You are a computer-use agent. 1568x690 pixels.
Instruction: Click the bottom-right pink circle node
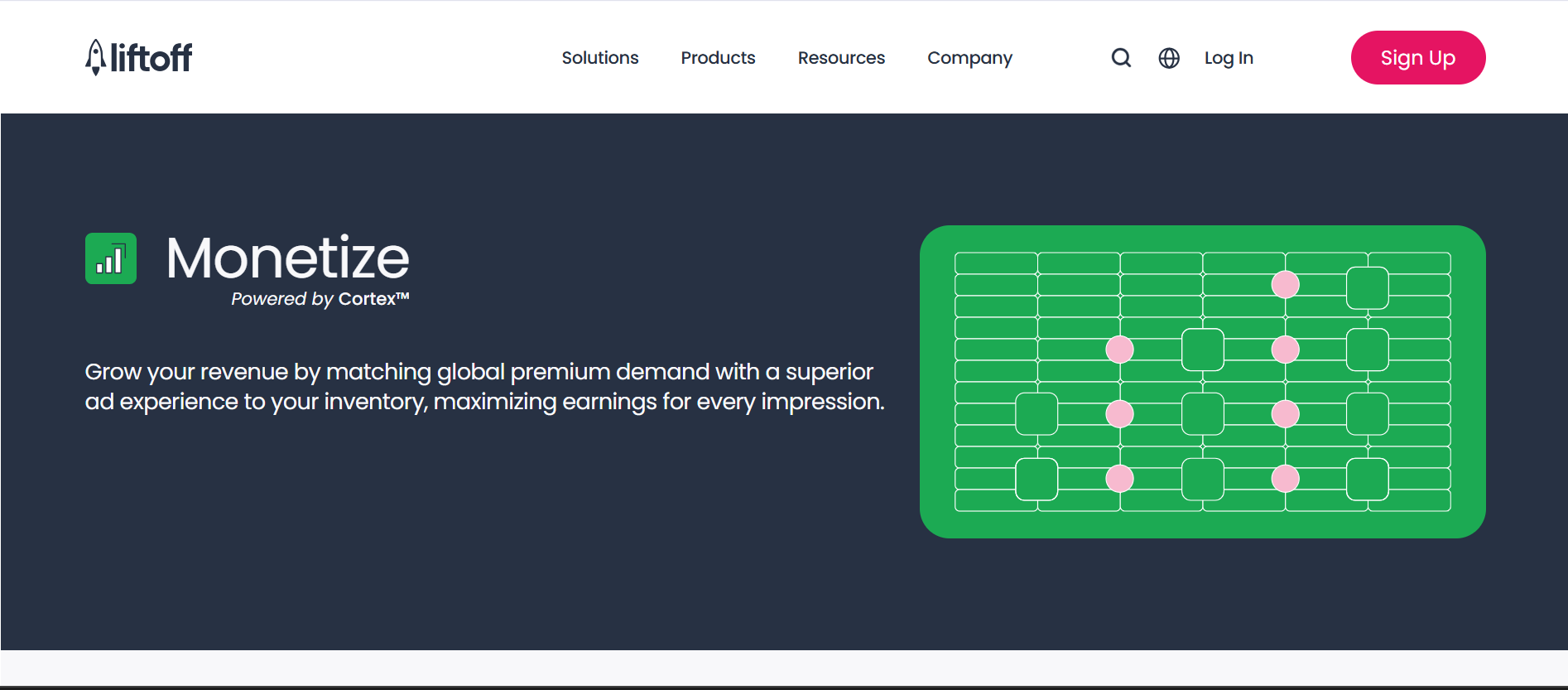pyautogui.click(x=1285, y=479)
